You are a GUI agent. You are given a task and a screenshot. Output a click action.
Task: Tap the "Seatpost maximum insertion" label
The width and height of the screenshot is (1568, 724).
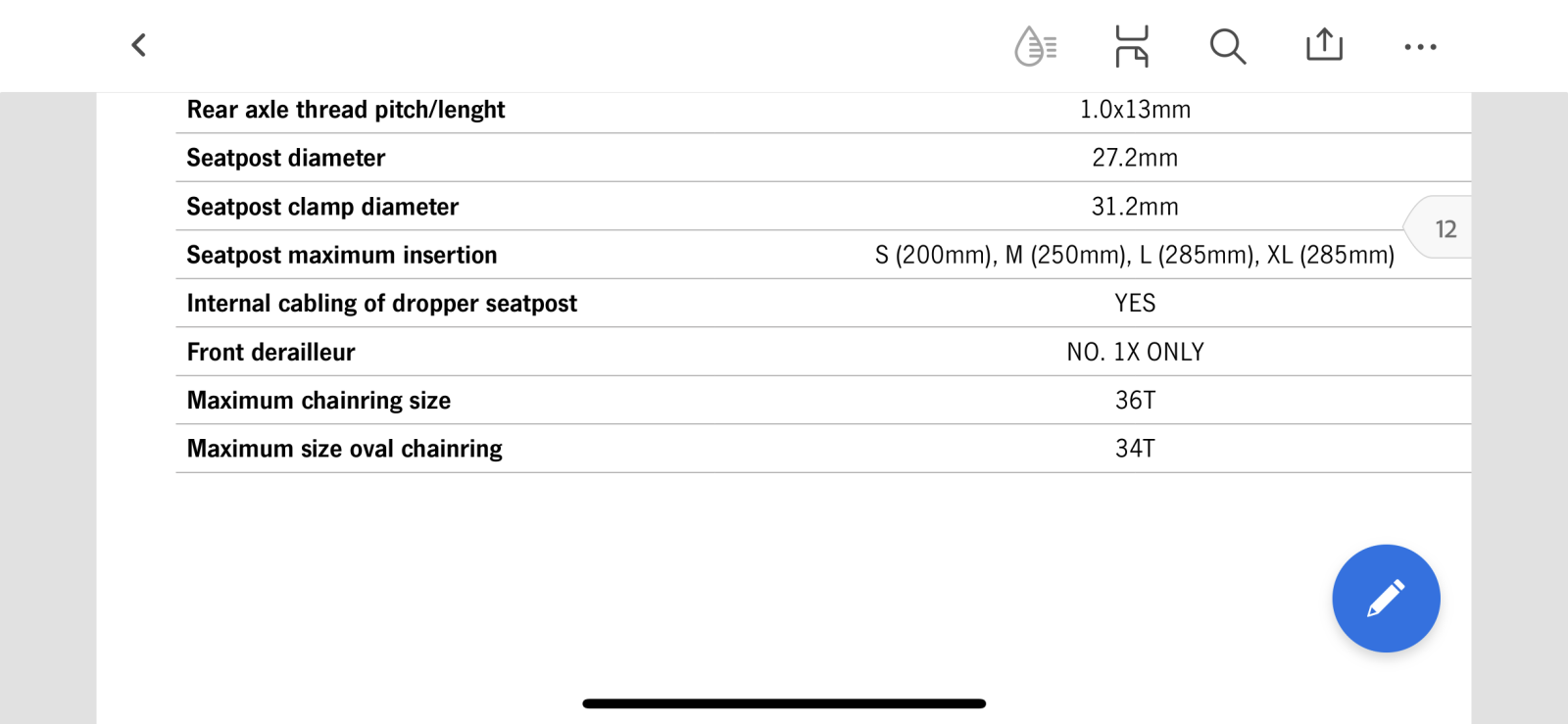tap(342, 255)
